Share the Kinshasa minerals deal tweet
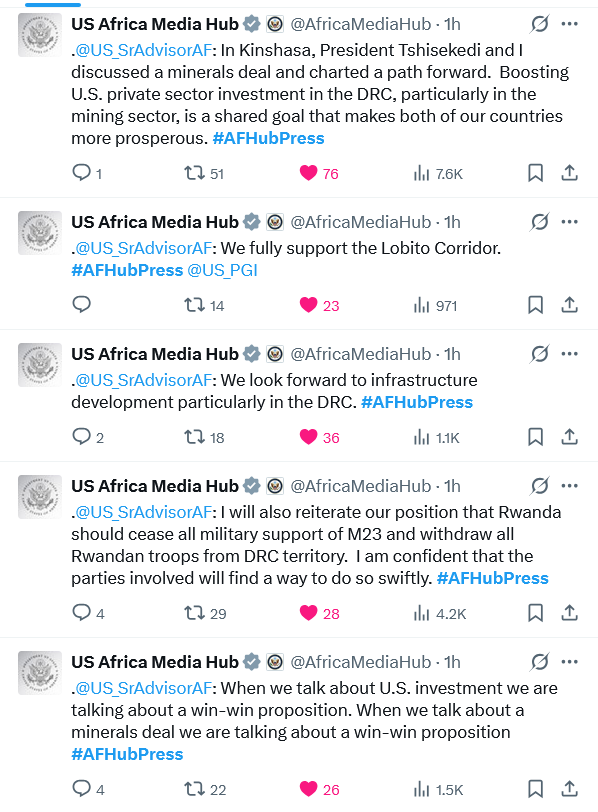The width and height of the screenshot is (598, 812). tap(569, 172)
